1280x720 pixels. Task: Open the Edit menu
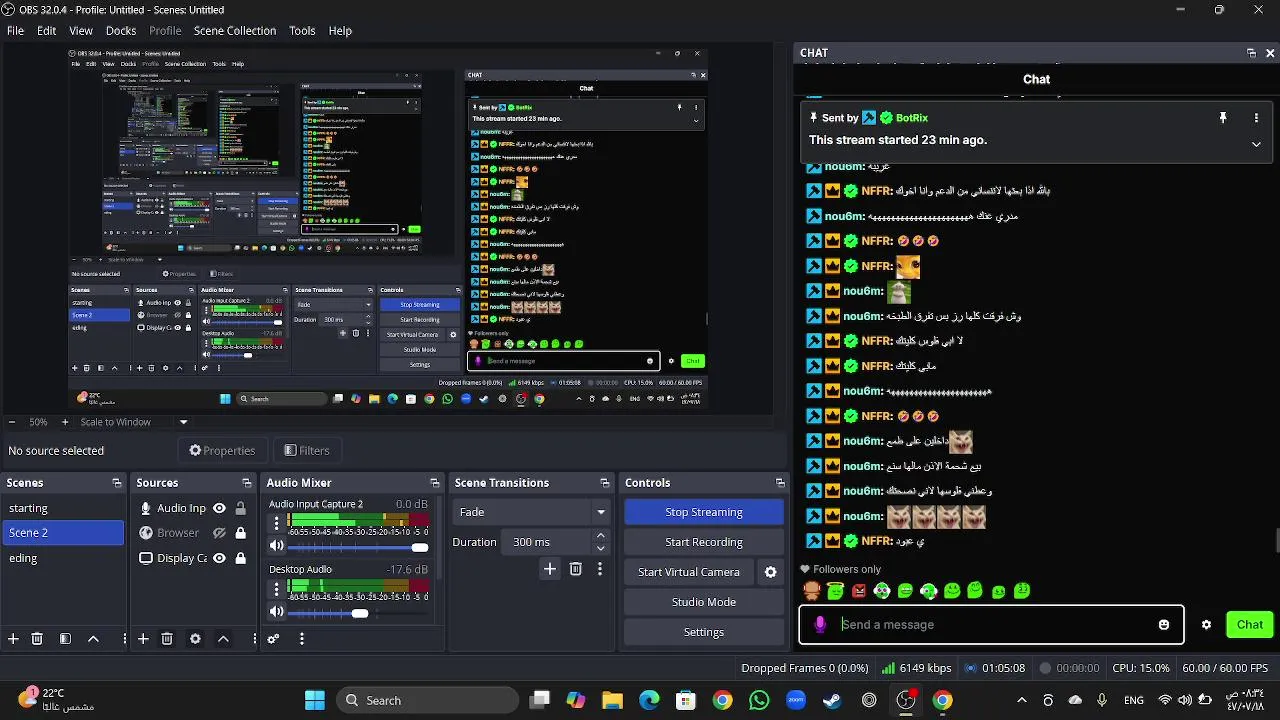click(46, 31)
